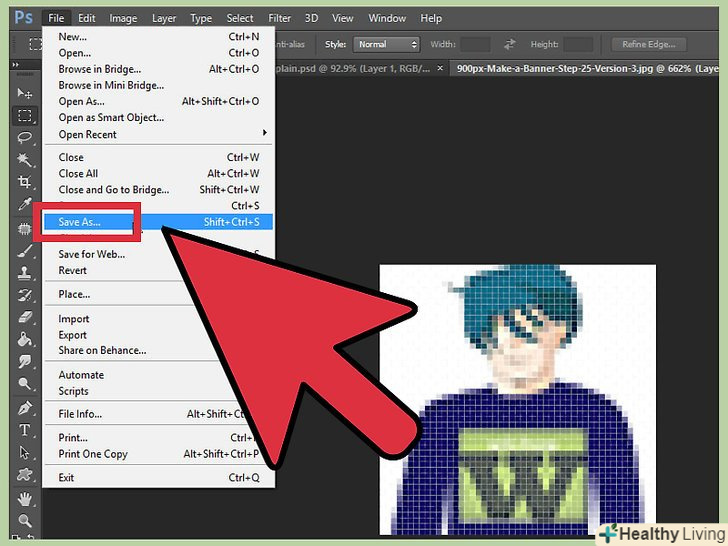Viewport: 728px width, 546px height.
Task: Select the Magic Wand tool
Action: point(25,160)
